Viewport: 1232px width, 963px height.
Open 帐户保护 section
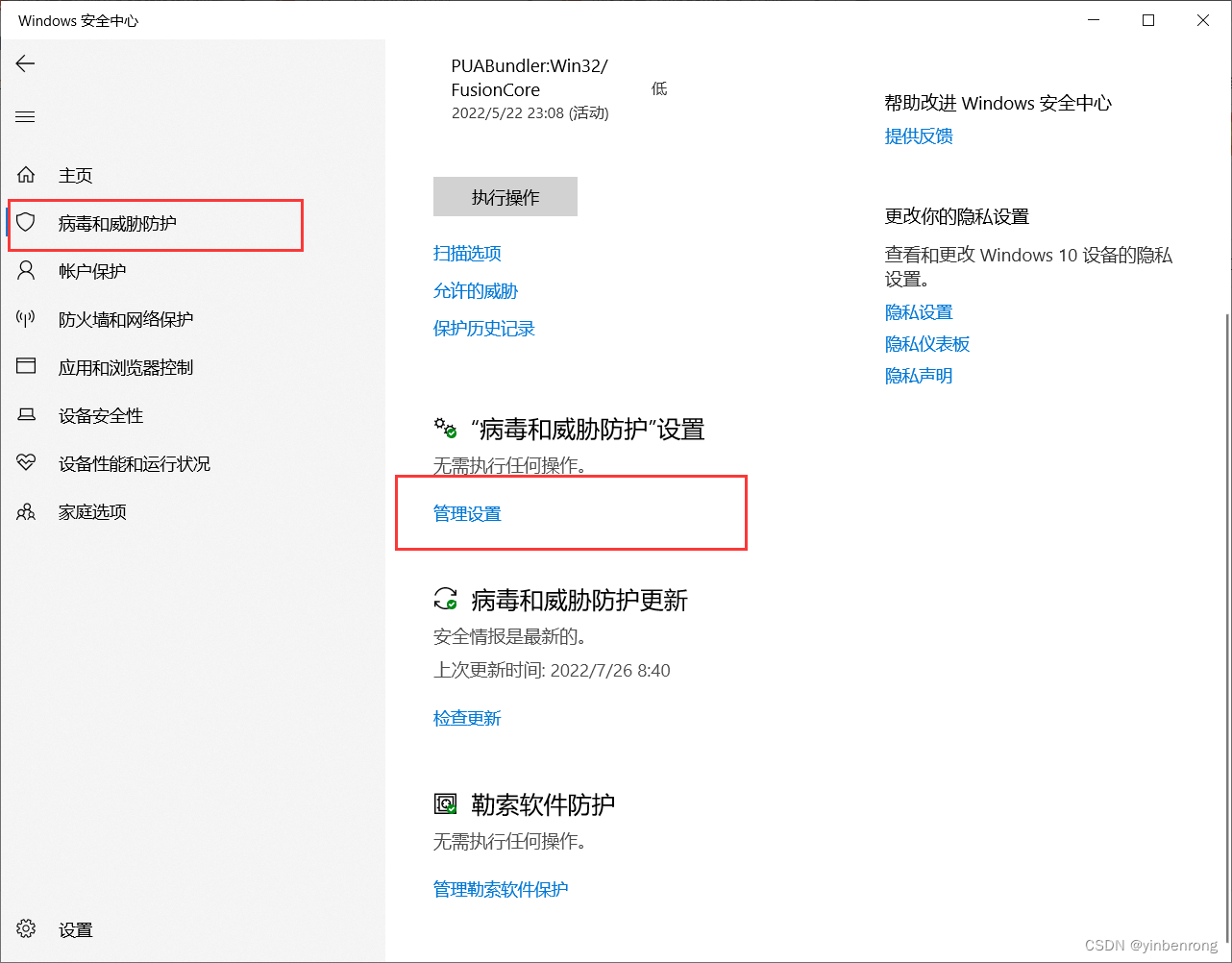(92, 271)
